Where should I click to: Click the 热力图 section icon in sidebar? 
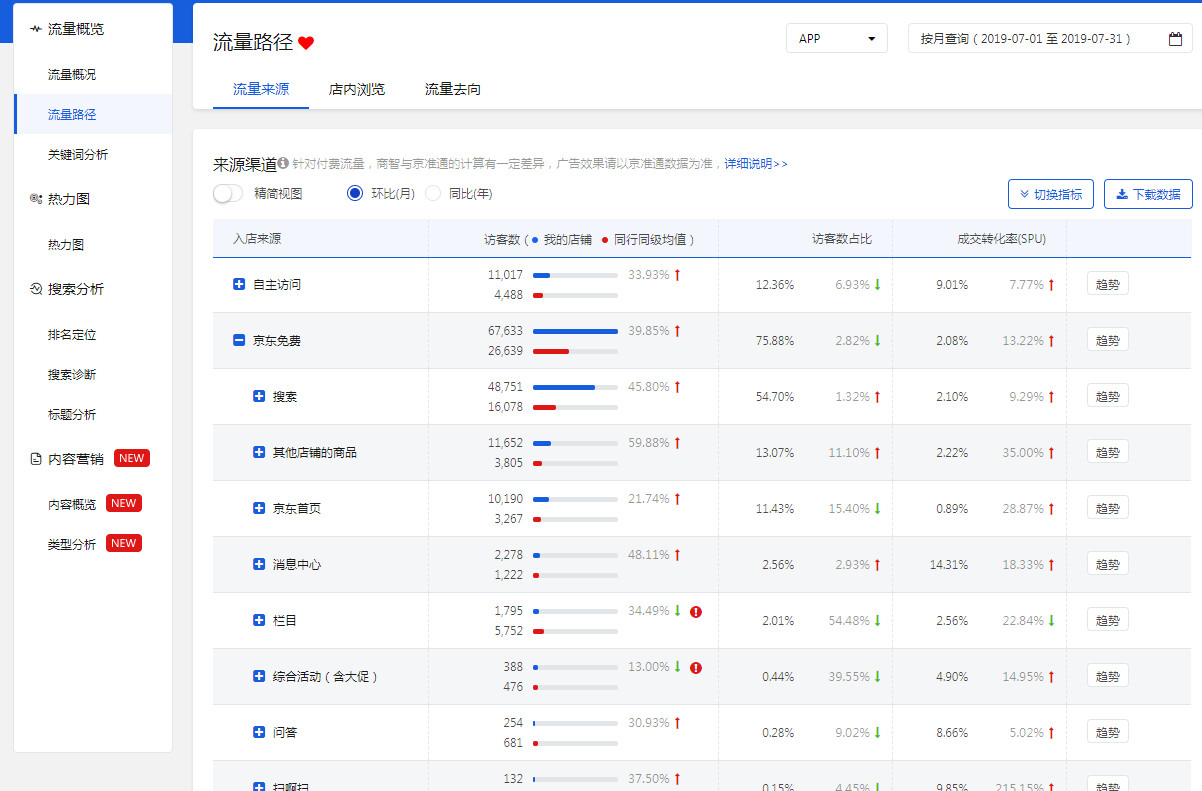tap(36, 199)
